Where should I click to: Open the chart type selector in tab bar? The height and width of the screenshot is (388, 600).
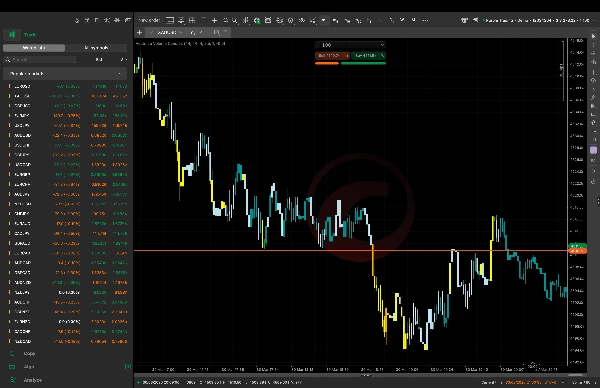tap(196, 33)
